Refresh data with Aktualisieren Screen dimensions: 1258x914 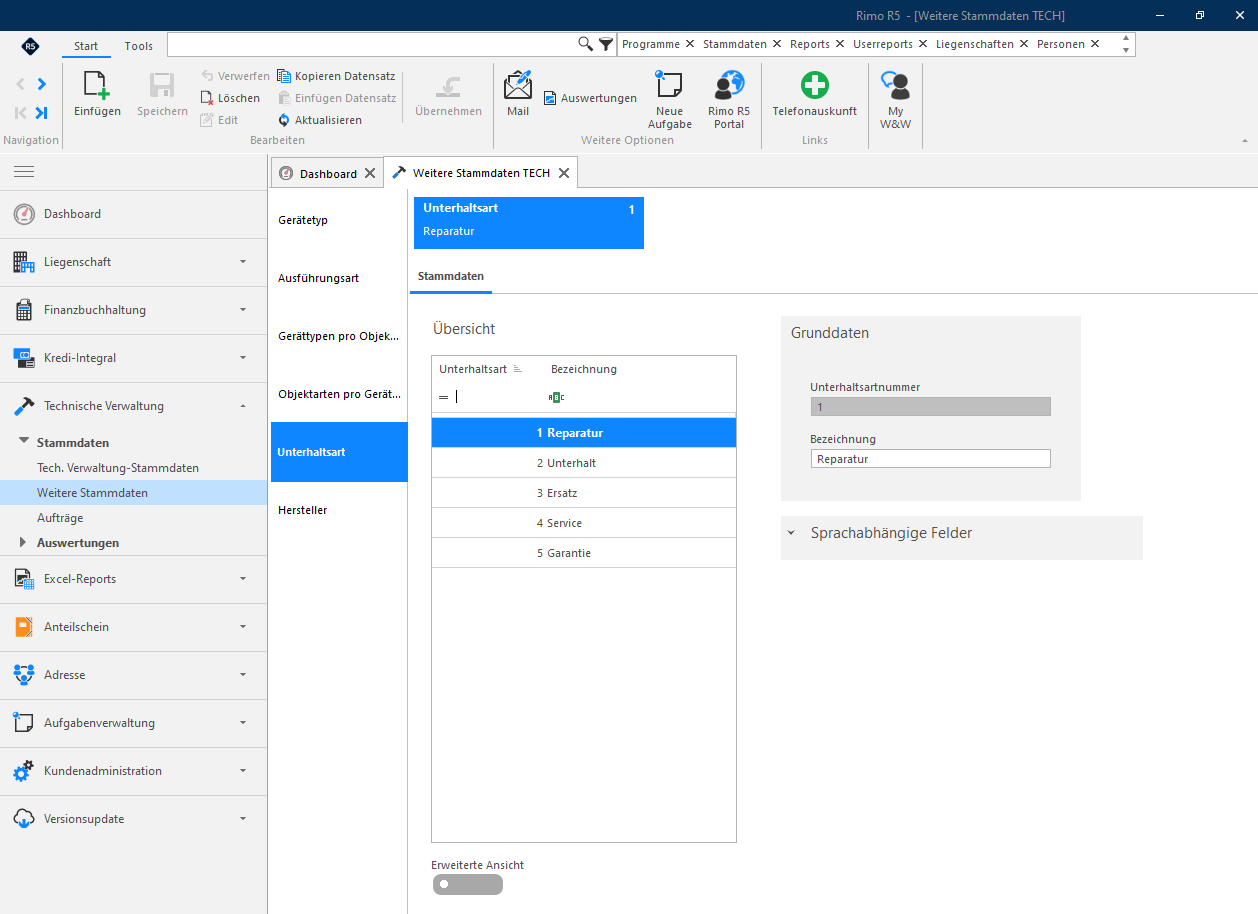click(320, 120)
